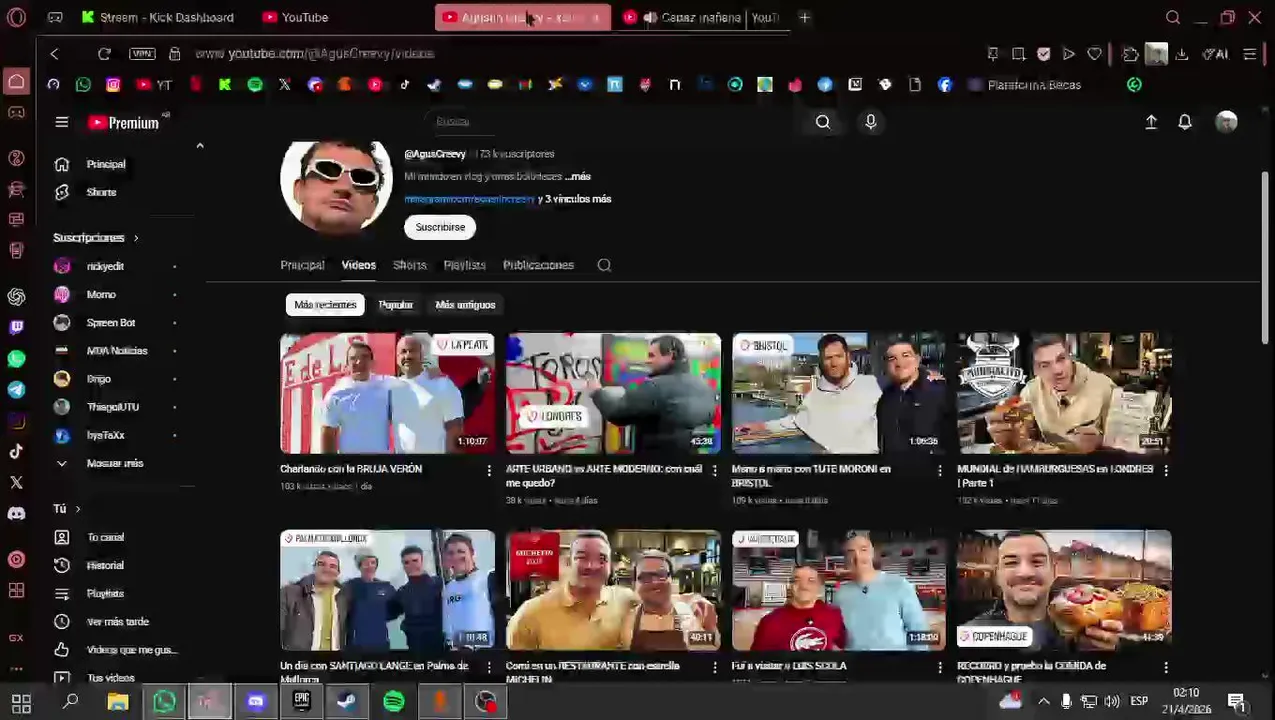Image resolution: width=1275 pixels, height=720 pixels.
Task: Select the 'Más antiguos' filter chip
Action: [x=465, y=305]
